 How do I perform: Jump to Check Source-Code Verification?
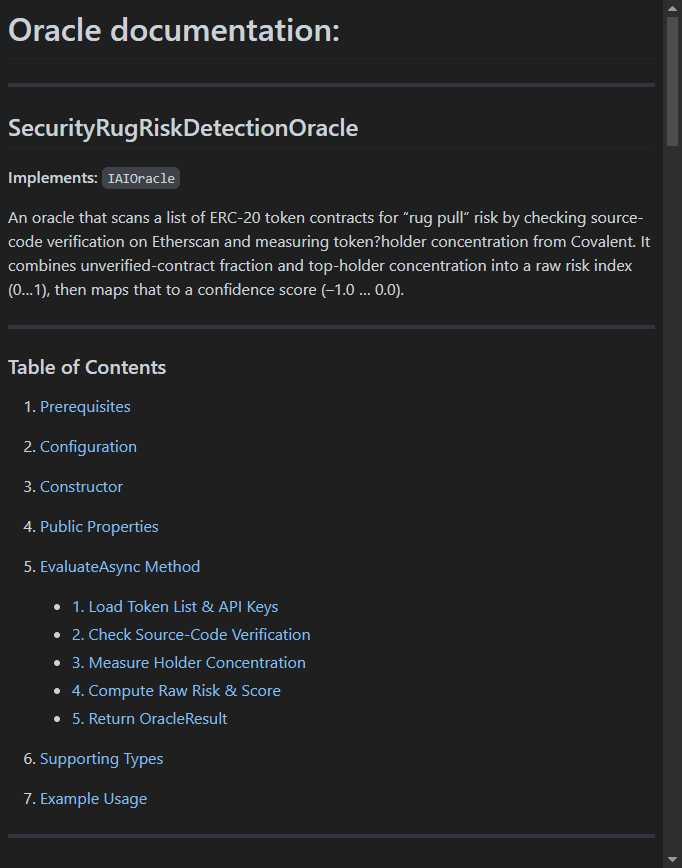(x=191, y=634)
